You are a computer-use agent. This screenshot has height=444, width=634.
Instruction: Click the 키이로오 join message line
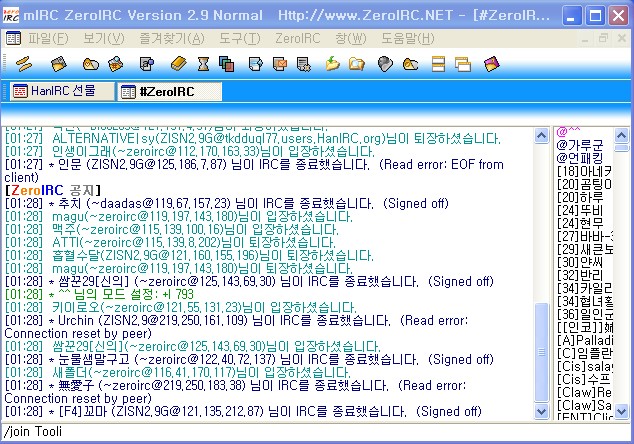(x=181, y=307)
